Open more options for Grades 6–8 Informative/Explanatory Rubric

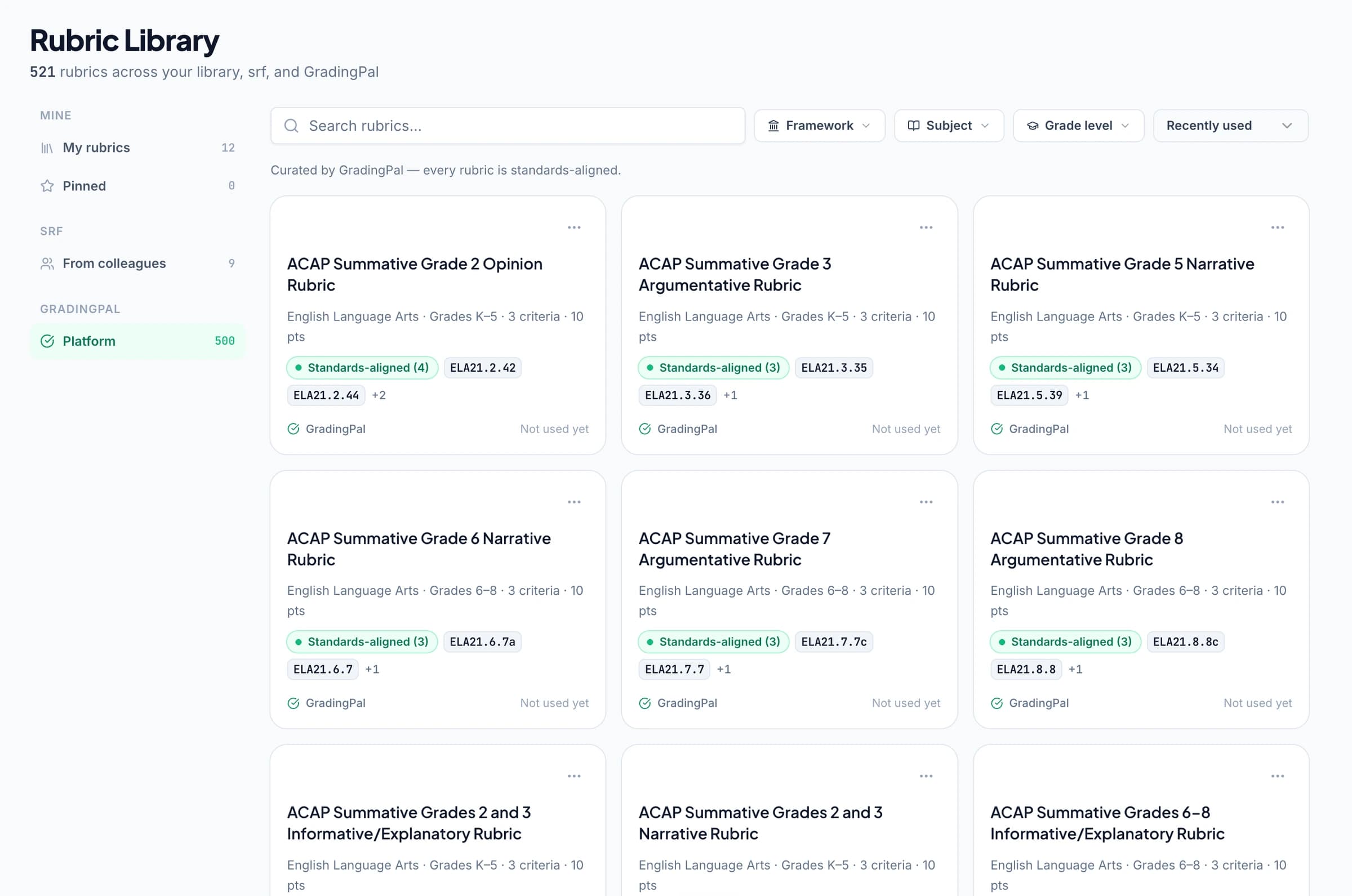click(1278, 776)
